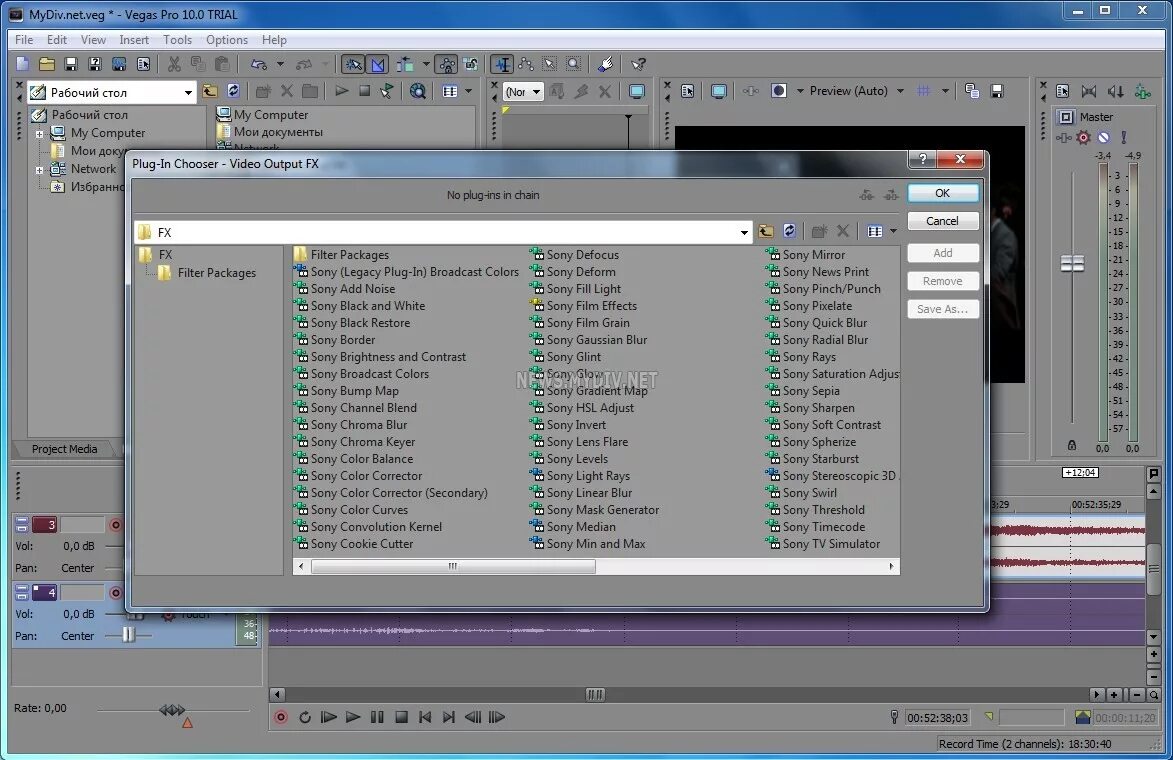Open Plug-In Chooser Views dropdown

tap(893, 231)
